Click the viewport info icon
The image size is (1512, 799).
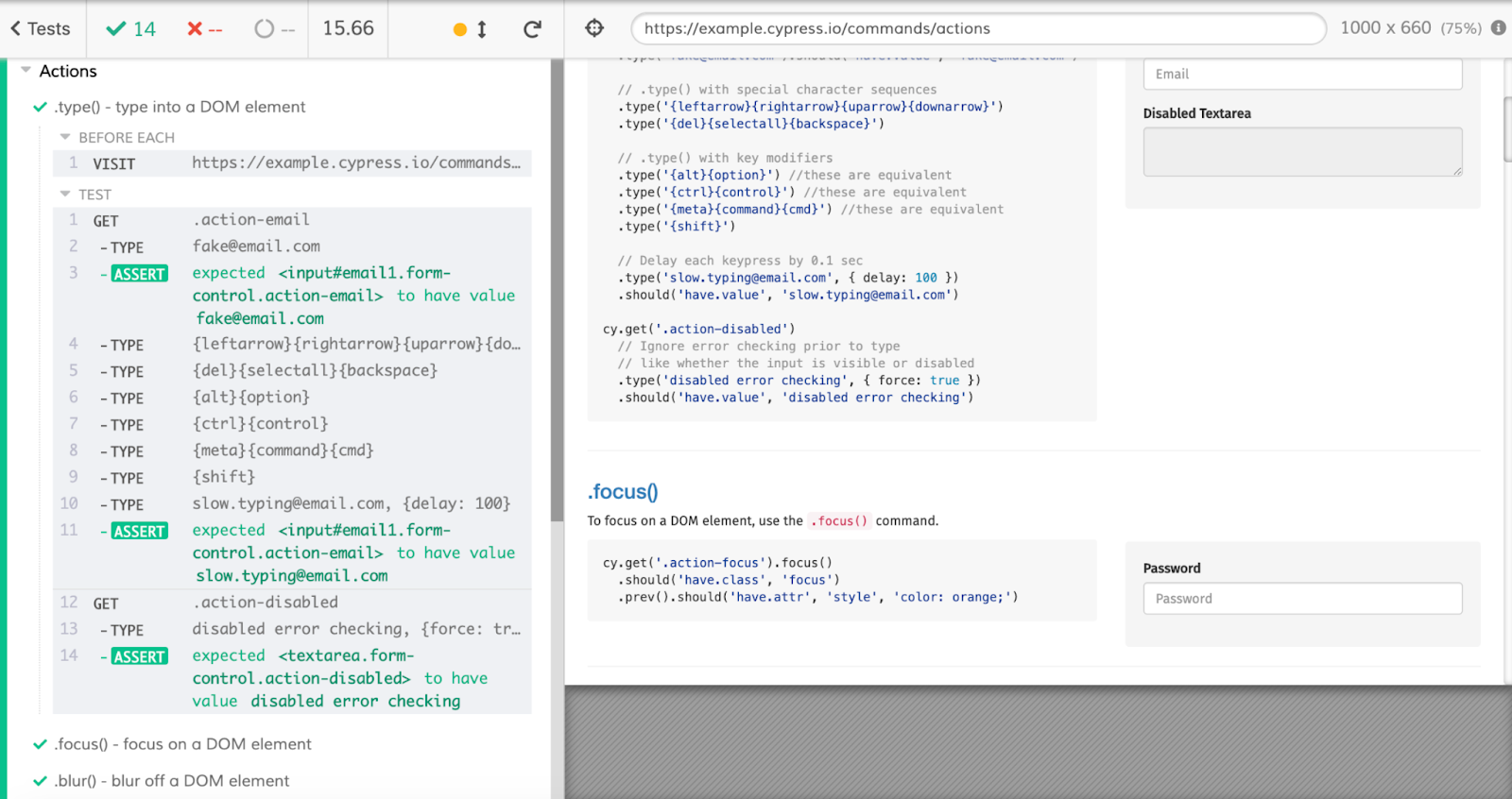pos(1498,28)
